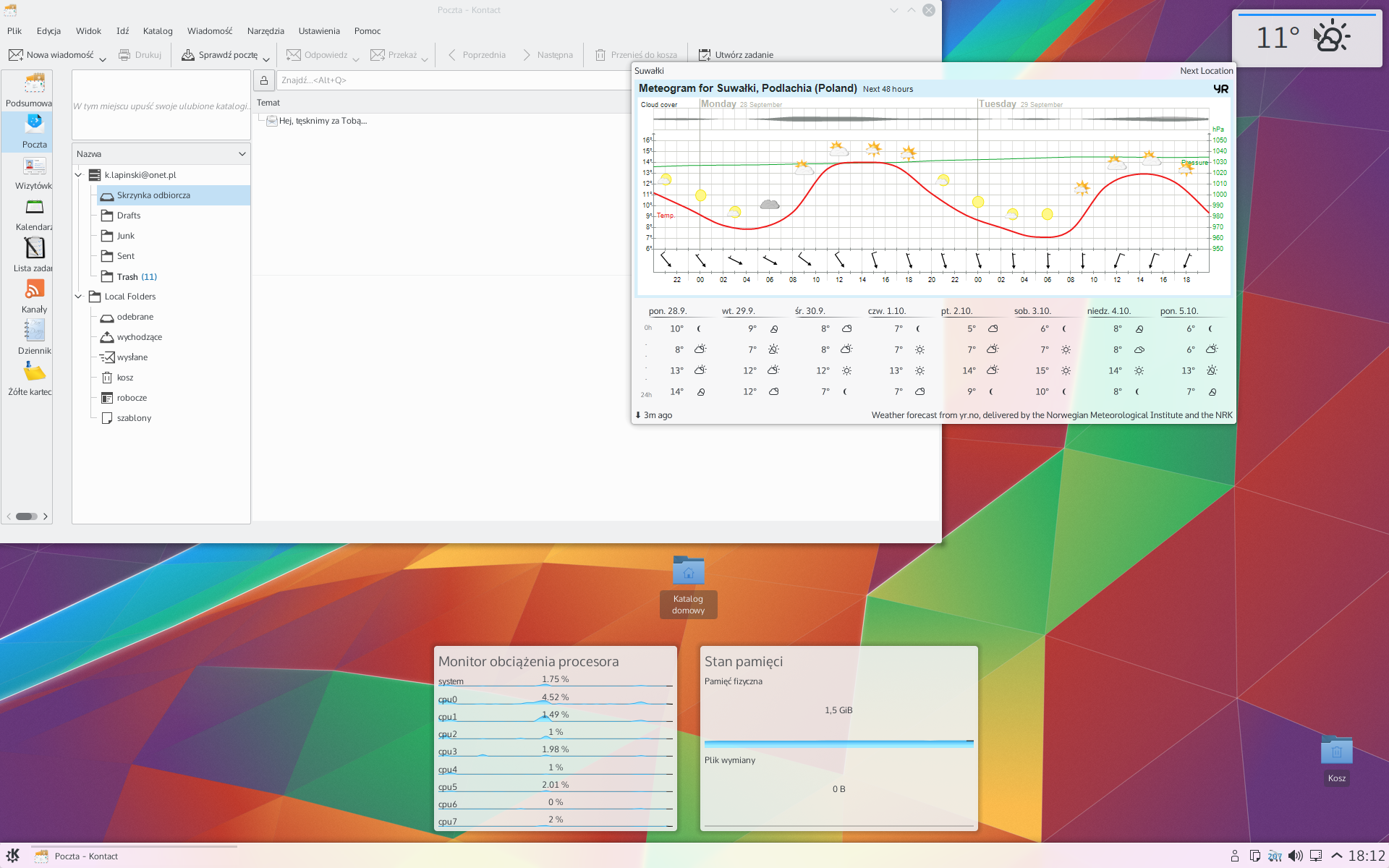Click the Nowa wiadomość toolbar button
Image resolution: width=1389 pixels, height=868 pixels.
pyautogui.click(x=51, y=55)
